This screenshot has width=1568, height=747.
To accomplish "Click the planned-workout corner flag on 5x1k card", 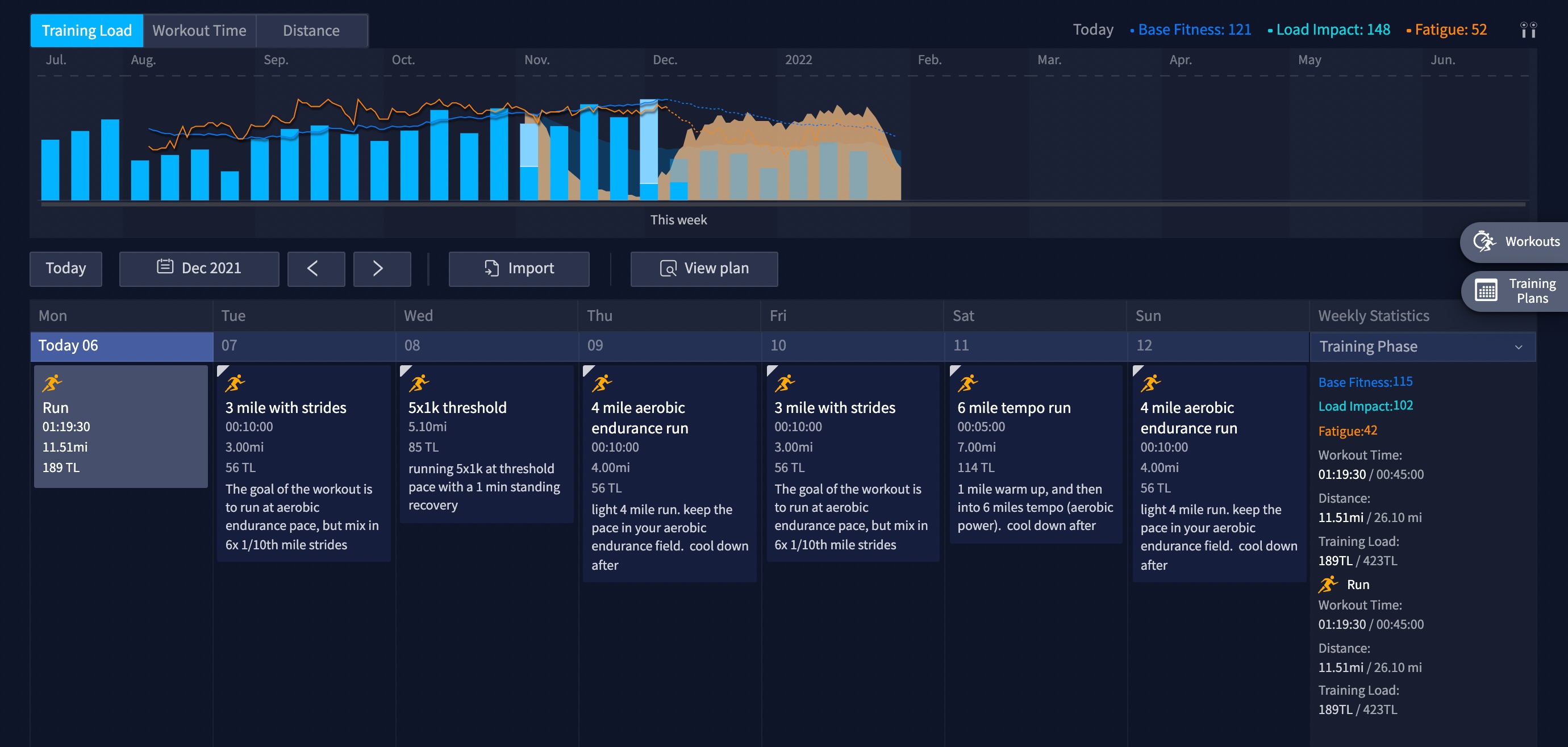I will (406, 370).
